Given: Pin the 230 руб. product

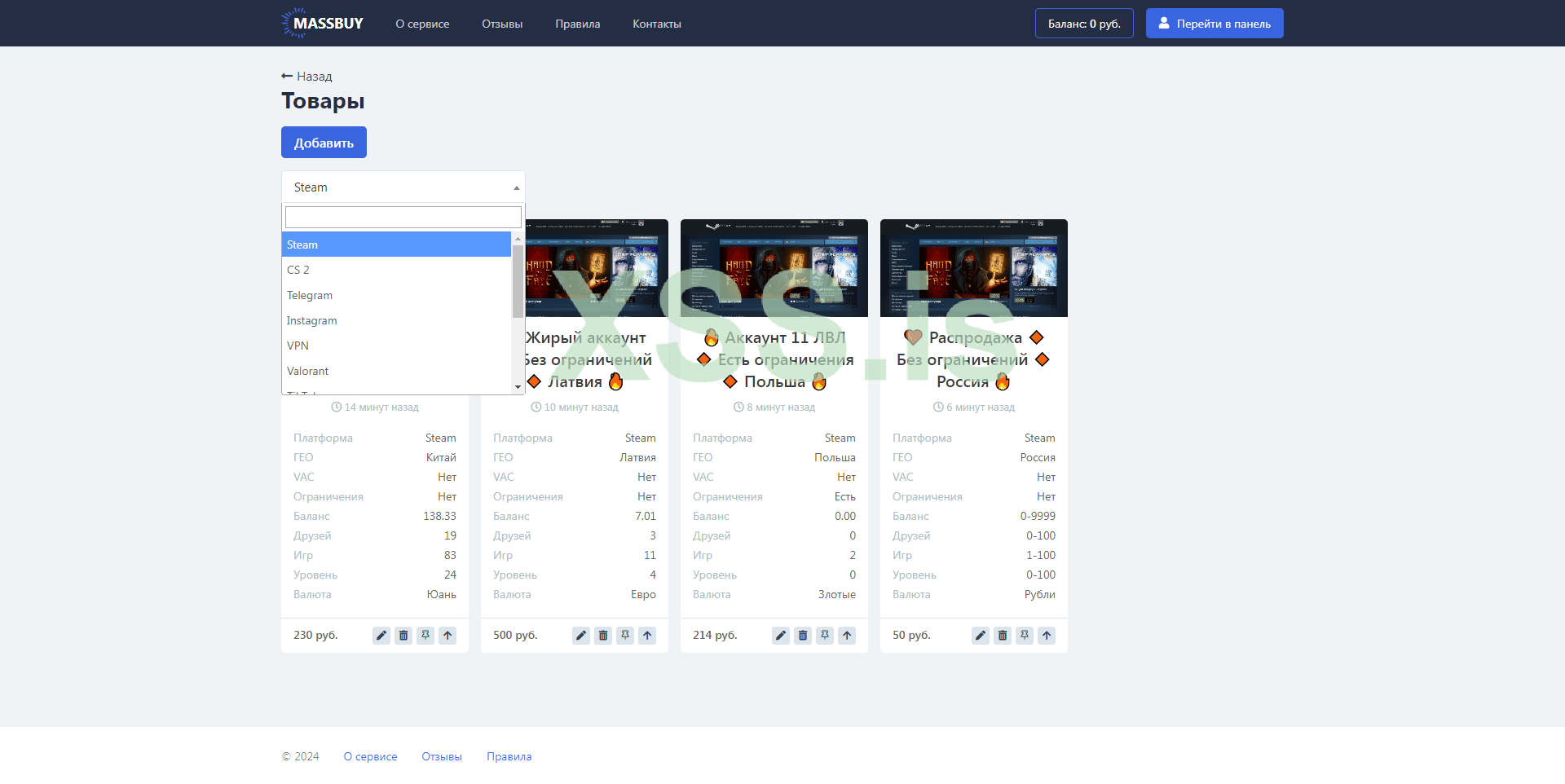Looking at the screenshot, I should point(425,636).
